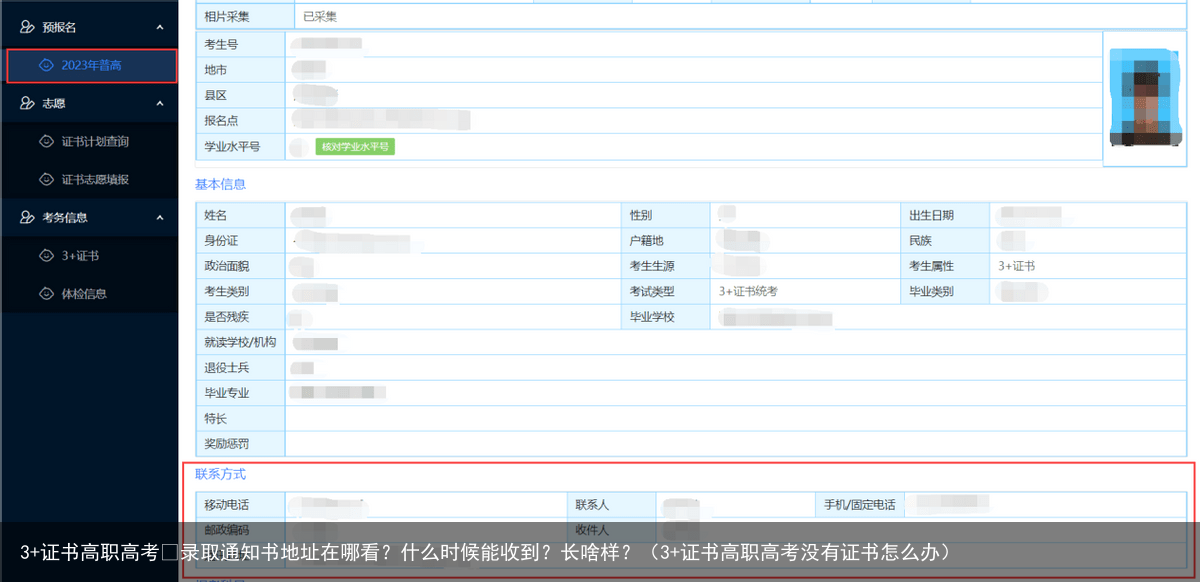
Task: Collapse the 预报名 section
Action: pyautogui.click(x=158, y=26)
